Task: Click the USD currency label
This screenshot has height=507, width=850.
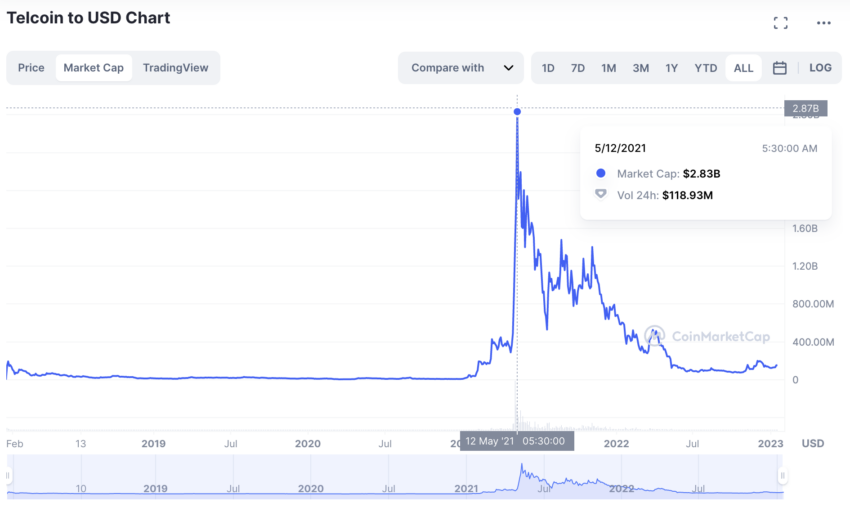Action: click(813, 444)
